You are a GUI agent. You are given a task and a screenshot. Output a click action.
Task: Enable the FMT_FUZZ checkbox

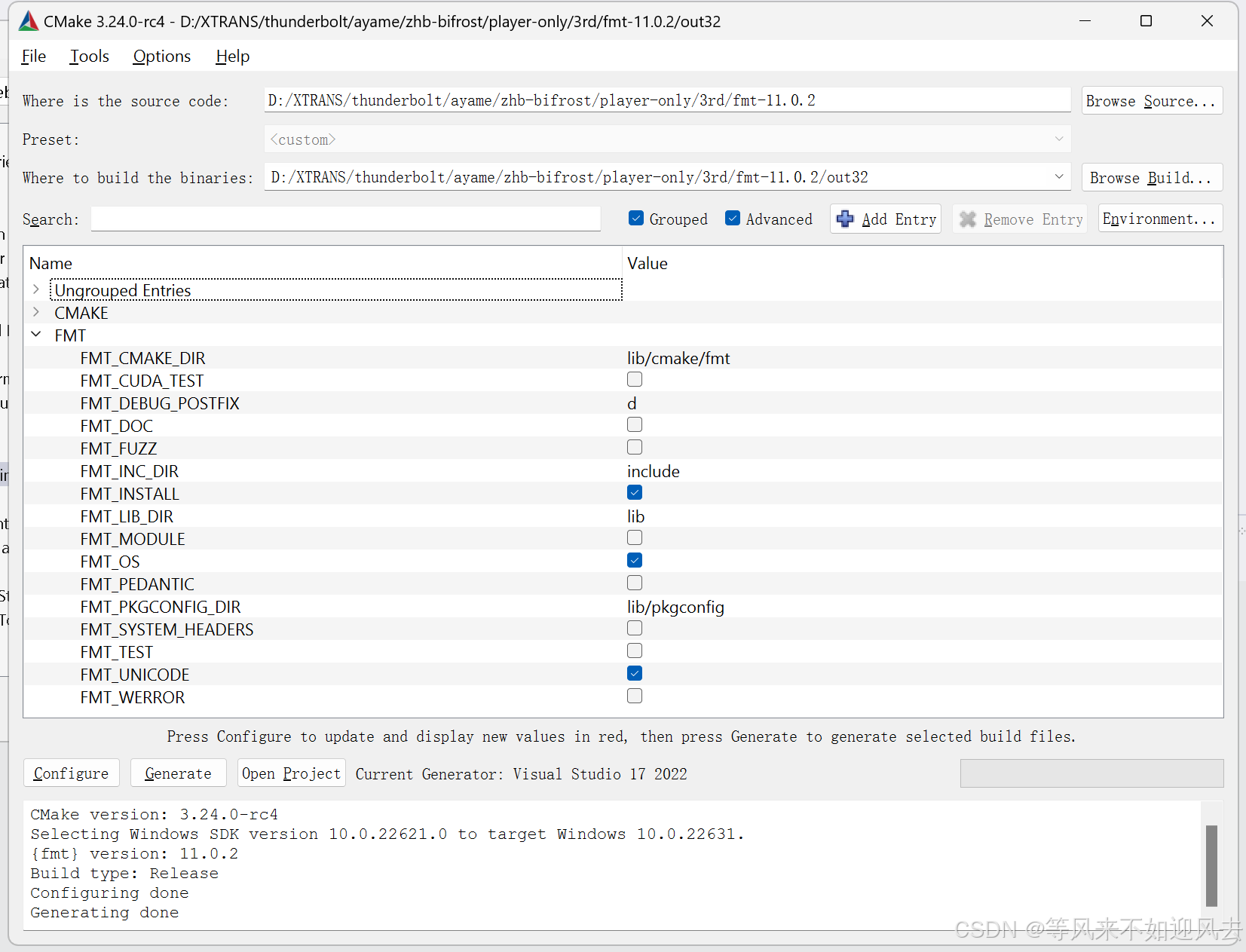click(635, 448)
